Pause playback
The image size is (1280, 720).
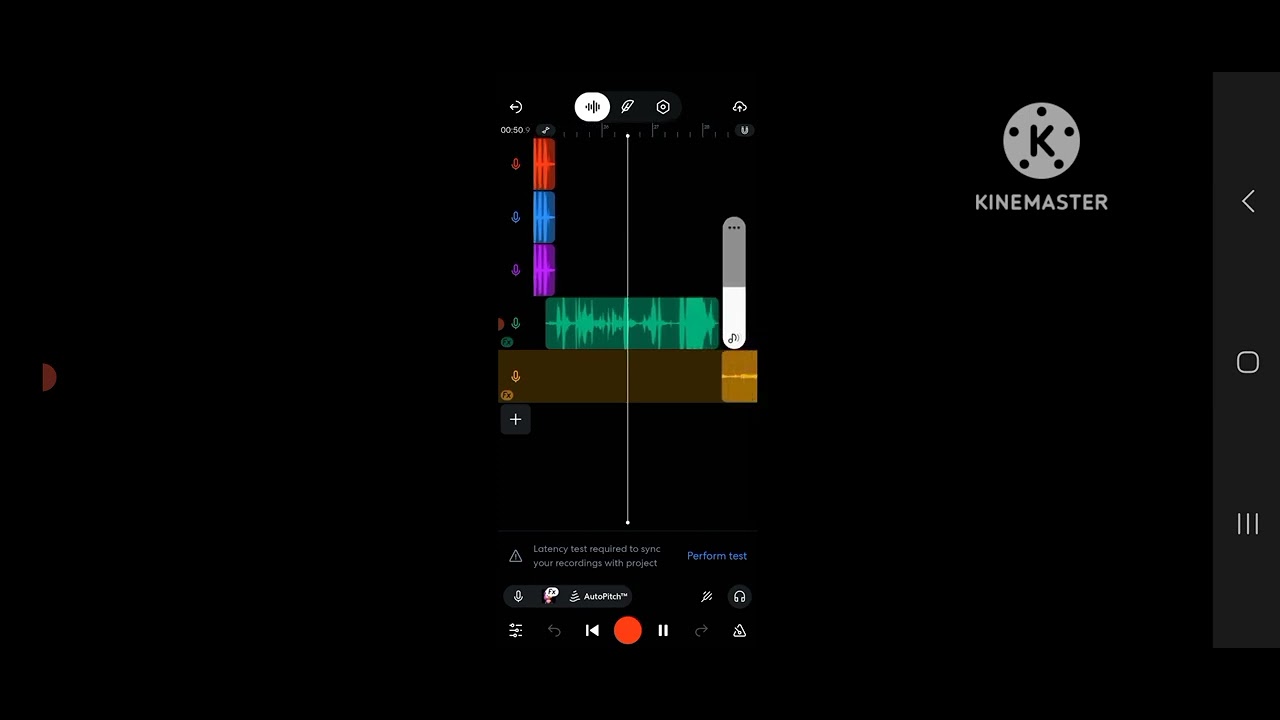click(x=663, y=631)
